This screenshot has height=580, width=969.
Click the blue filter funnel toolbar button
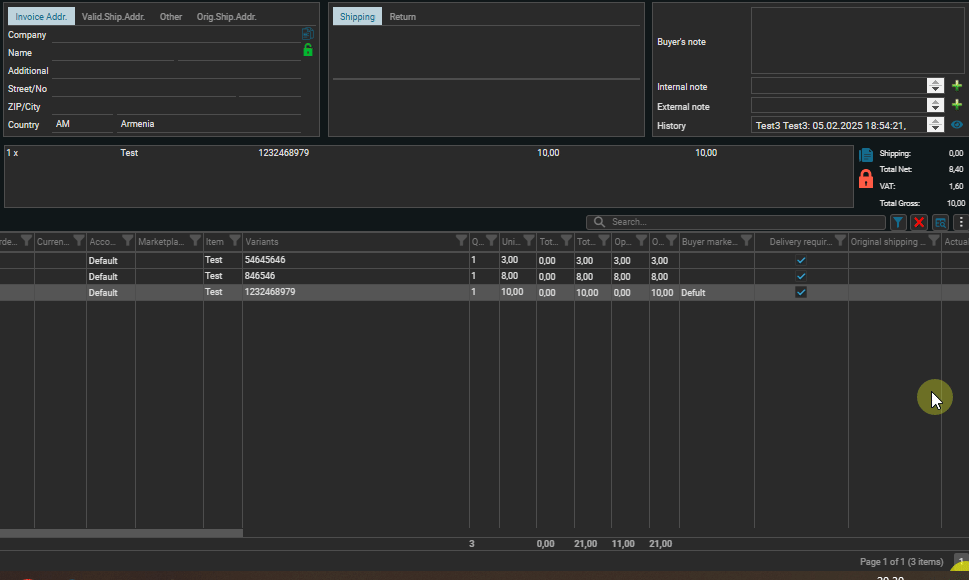click(898, 222)
